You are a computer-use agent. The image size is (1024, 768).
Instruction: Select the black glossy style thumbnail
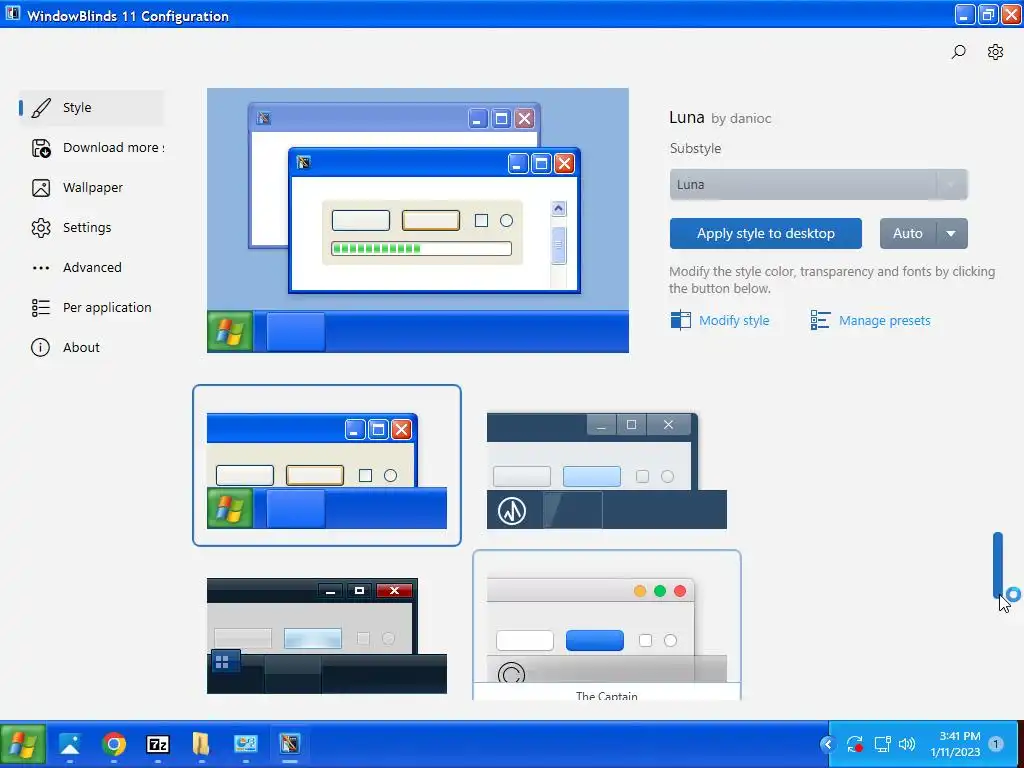[327, 635]
